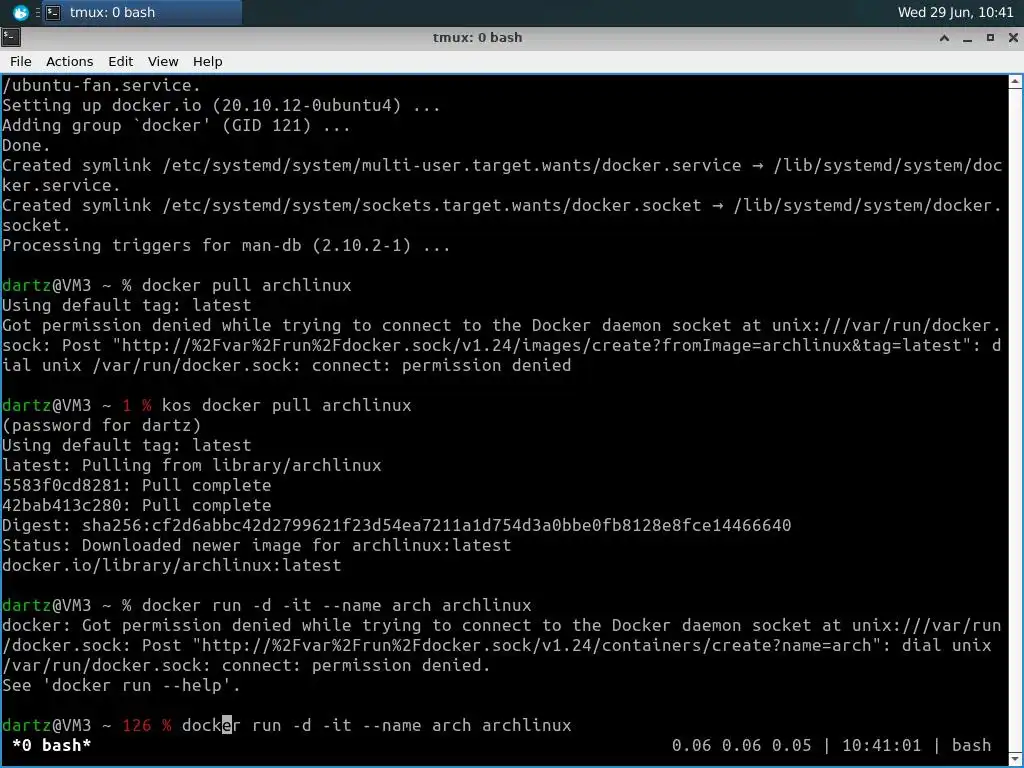Viewport: 1024px width, 768px height.
Task: Open the Edit menu
Action: click(120, 61)
